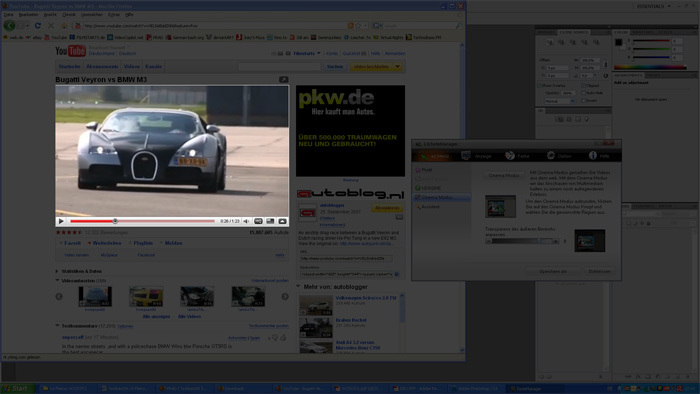Image resolution: width=700 pixels, height=394 pixels.
Task: Collapse the Textkommentare section
Action: [x=57, y=326]
